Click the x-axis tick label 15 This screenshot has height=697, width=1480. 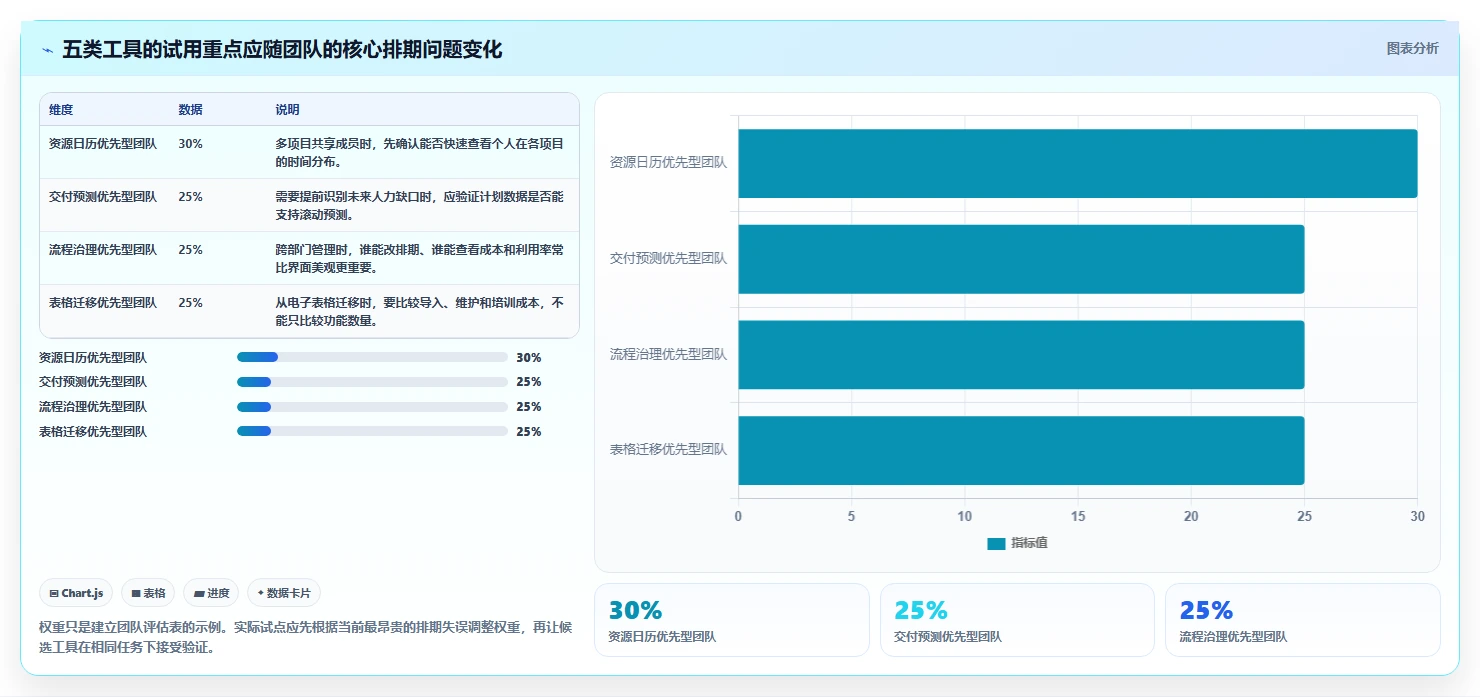(1077, 517)
